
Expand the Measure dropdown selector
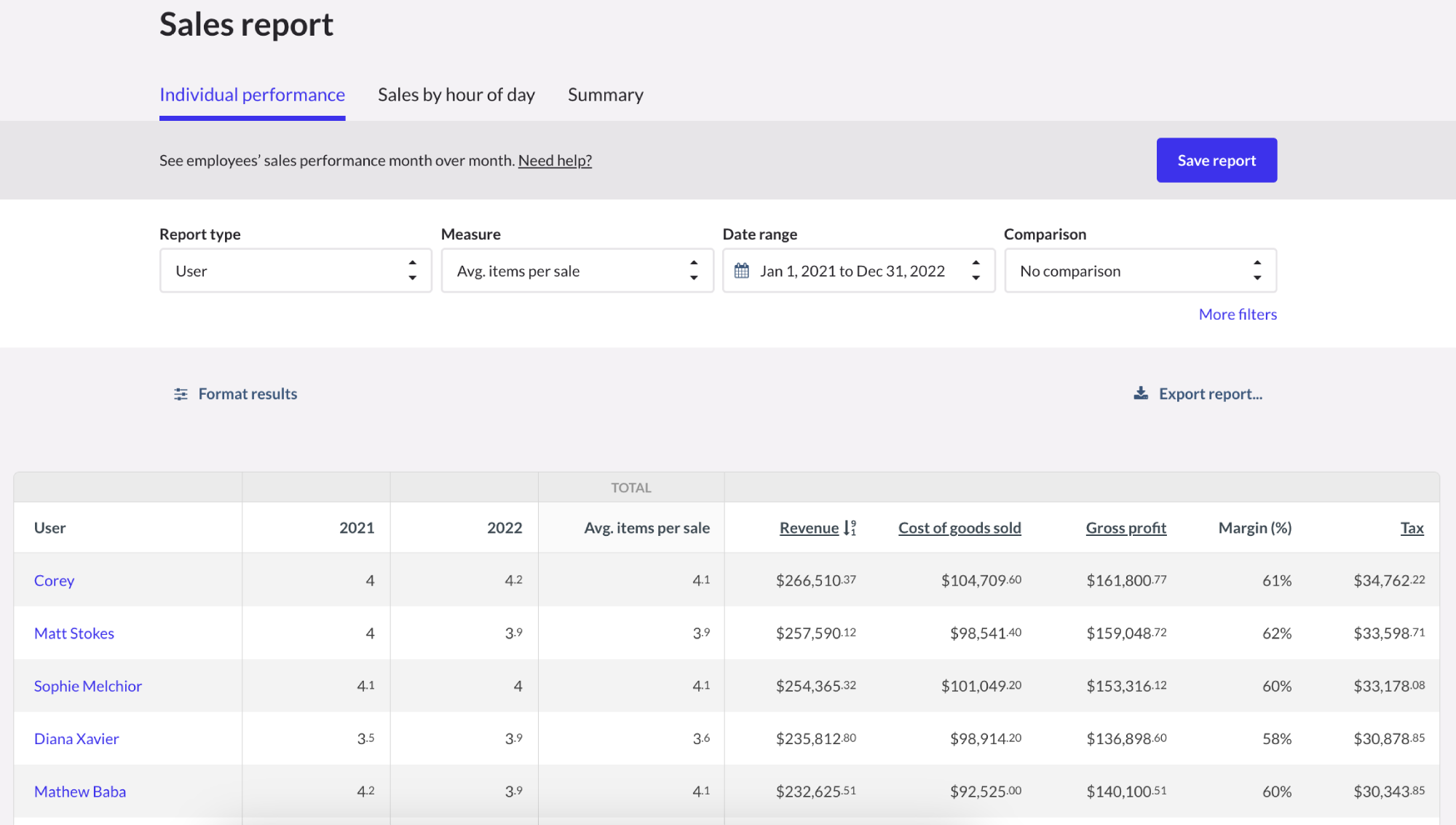point(577,271)
